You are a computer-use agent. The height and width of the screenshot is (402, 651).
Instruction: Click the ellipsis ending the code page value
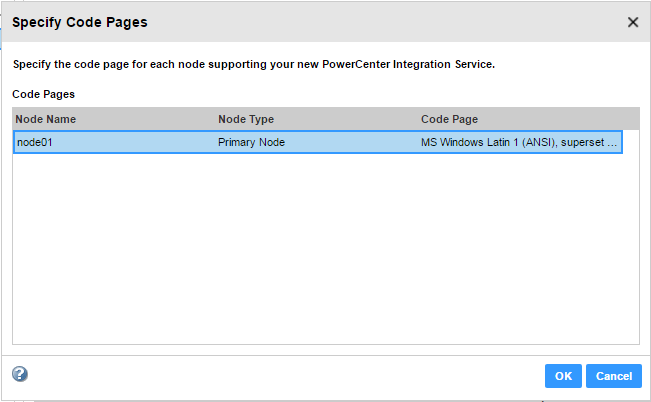coord(614,142)
